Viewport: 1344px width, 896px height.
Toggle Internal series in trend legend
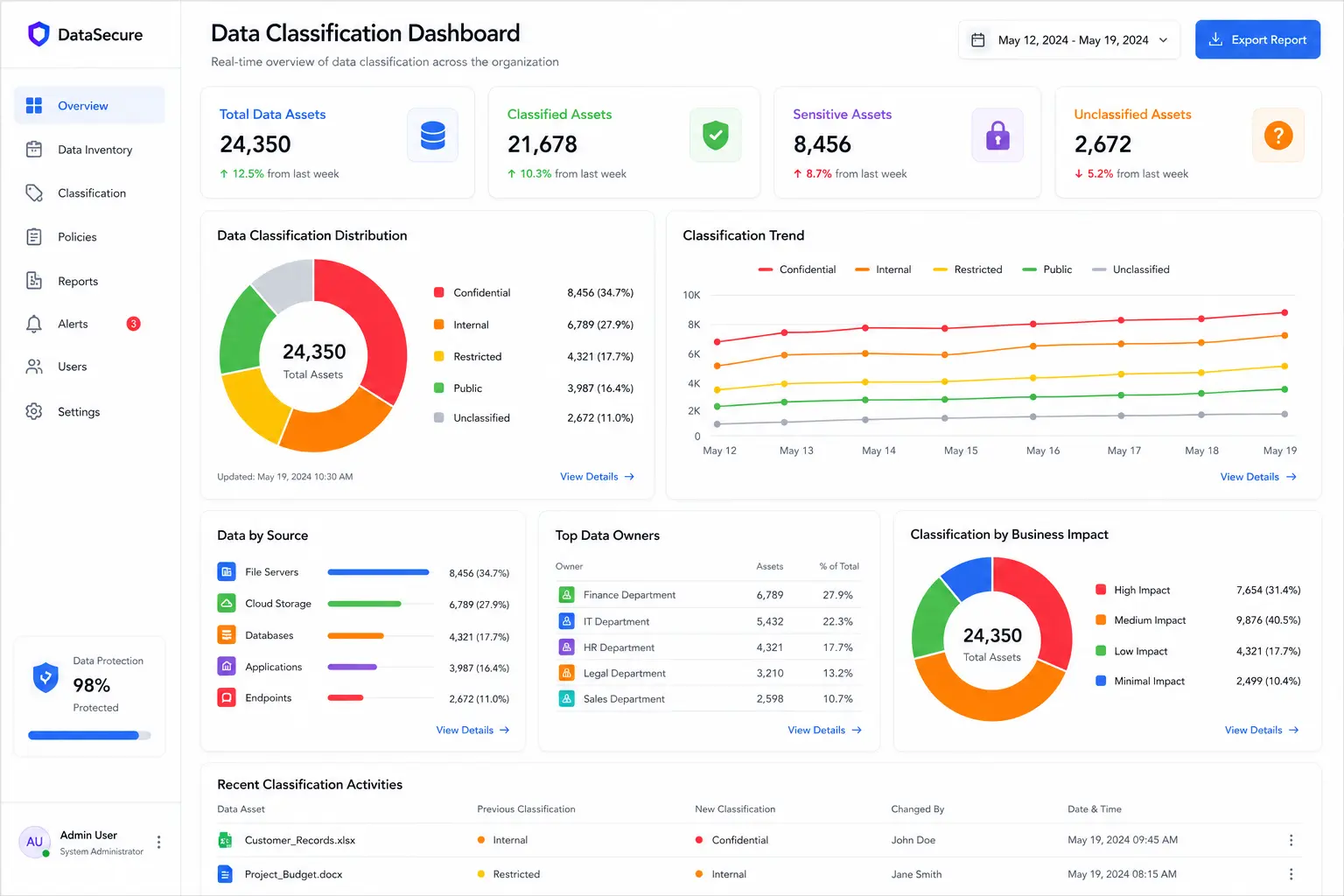coord(883,269)
